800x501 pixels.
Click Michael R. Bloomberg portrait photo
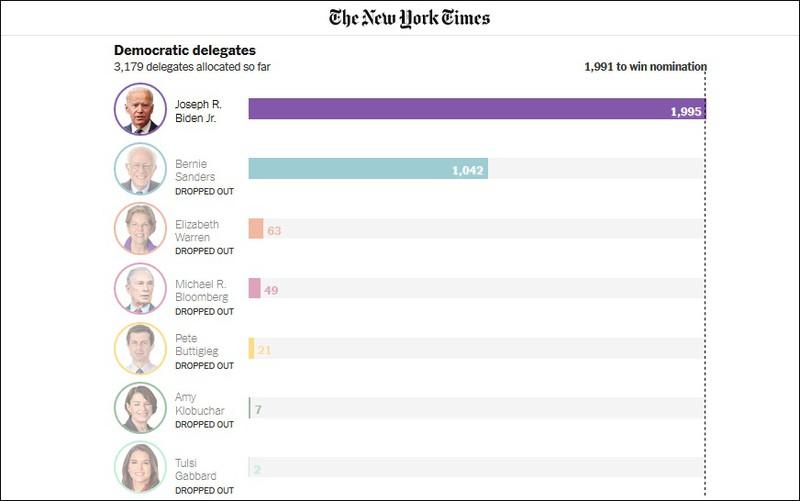point(140,288)
